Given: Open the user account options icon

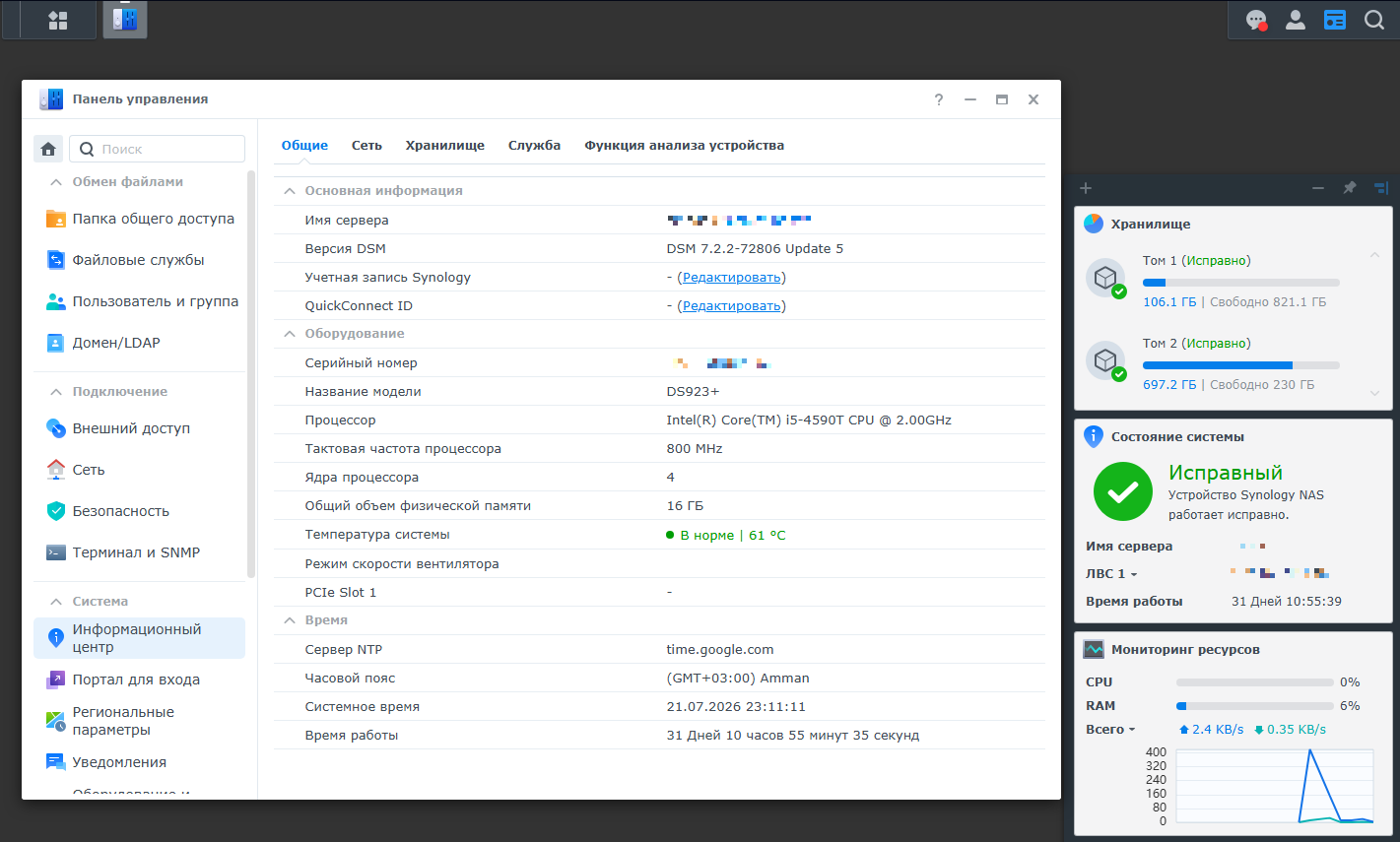Looking at the screenshot, I should [x=1296, y=20].
